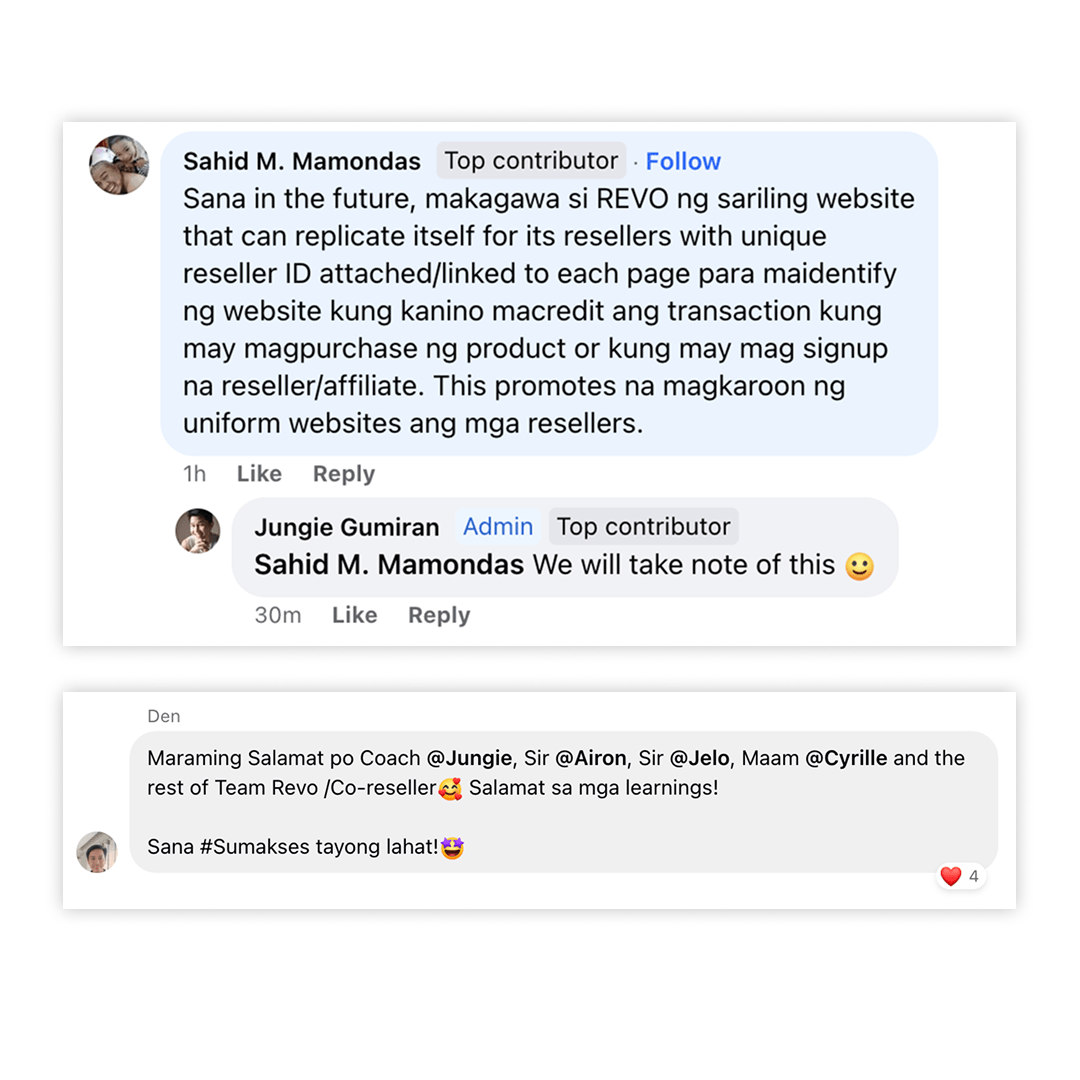Open Sahid M. Mamondas profile picture
This screenshot has height=1080, width=1080.
[119, 165]
